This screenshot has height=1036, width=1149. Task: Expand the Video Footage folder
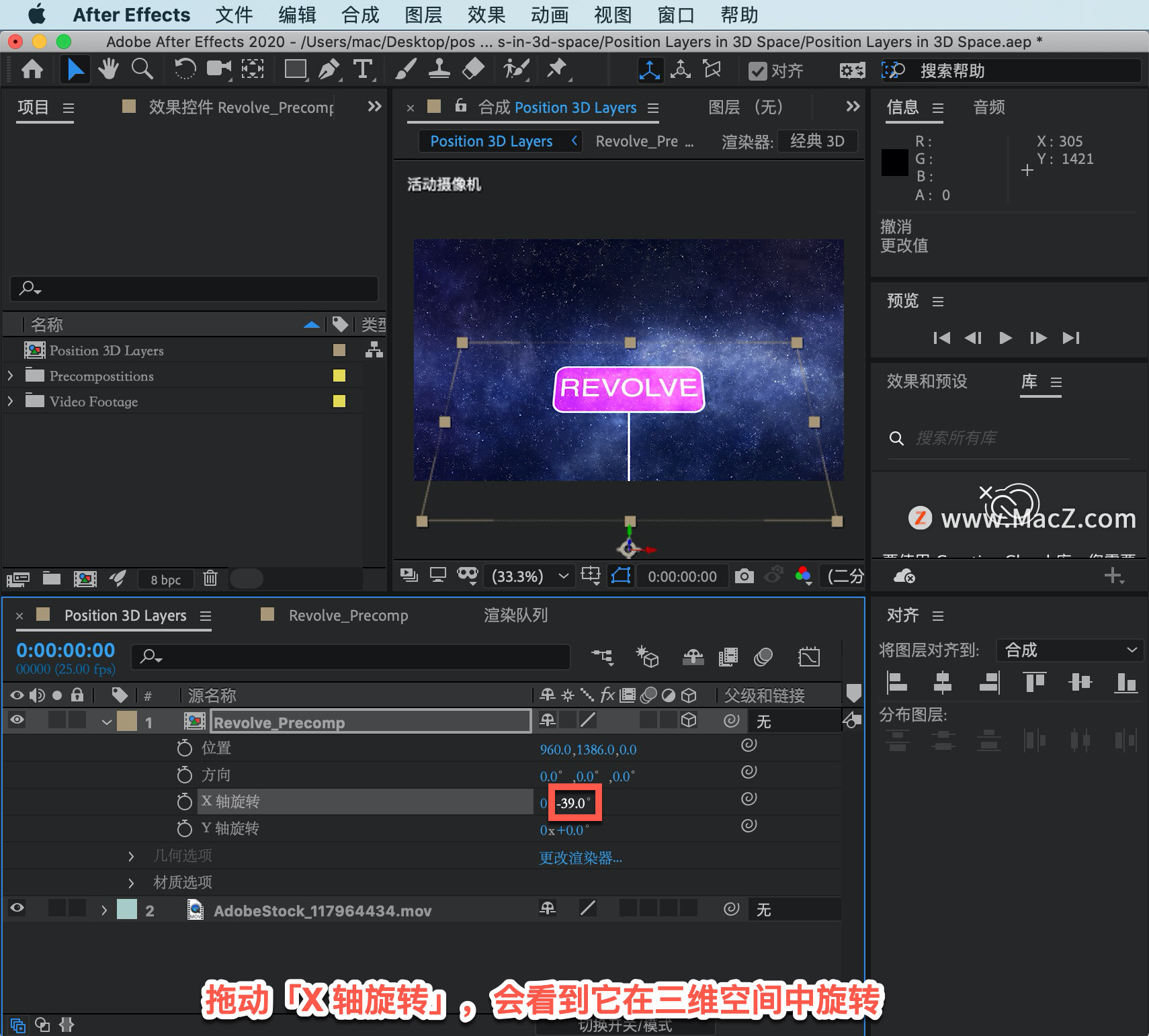[x=10, y=401]
